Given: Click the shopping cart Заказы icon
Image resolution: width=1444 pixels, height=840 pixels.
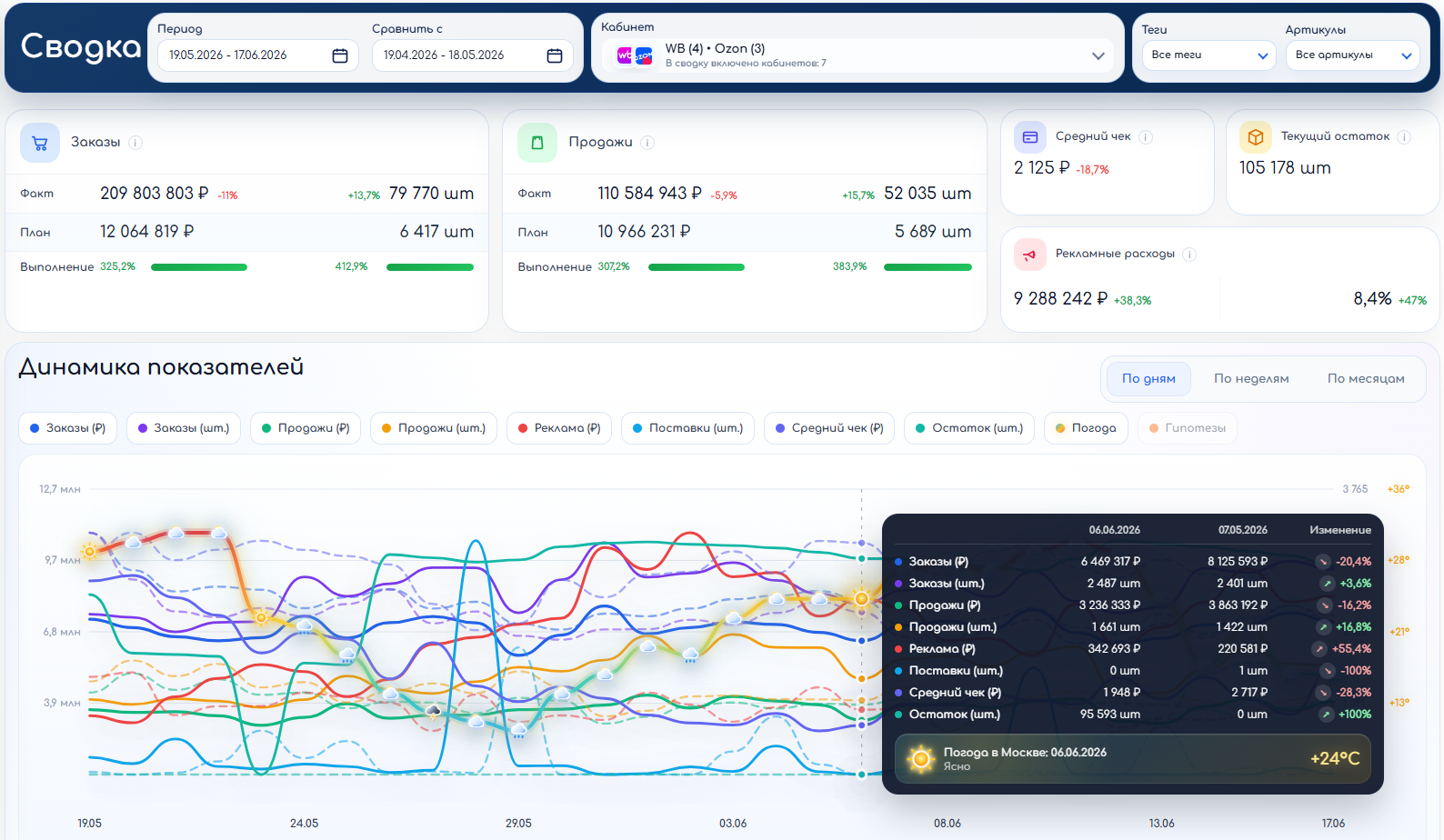Looking at the screenshot, I should coord(40,143).
